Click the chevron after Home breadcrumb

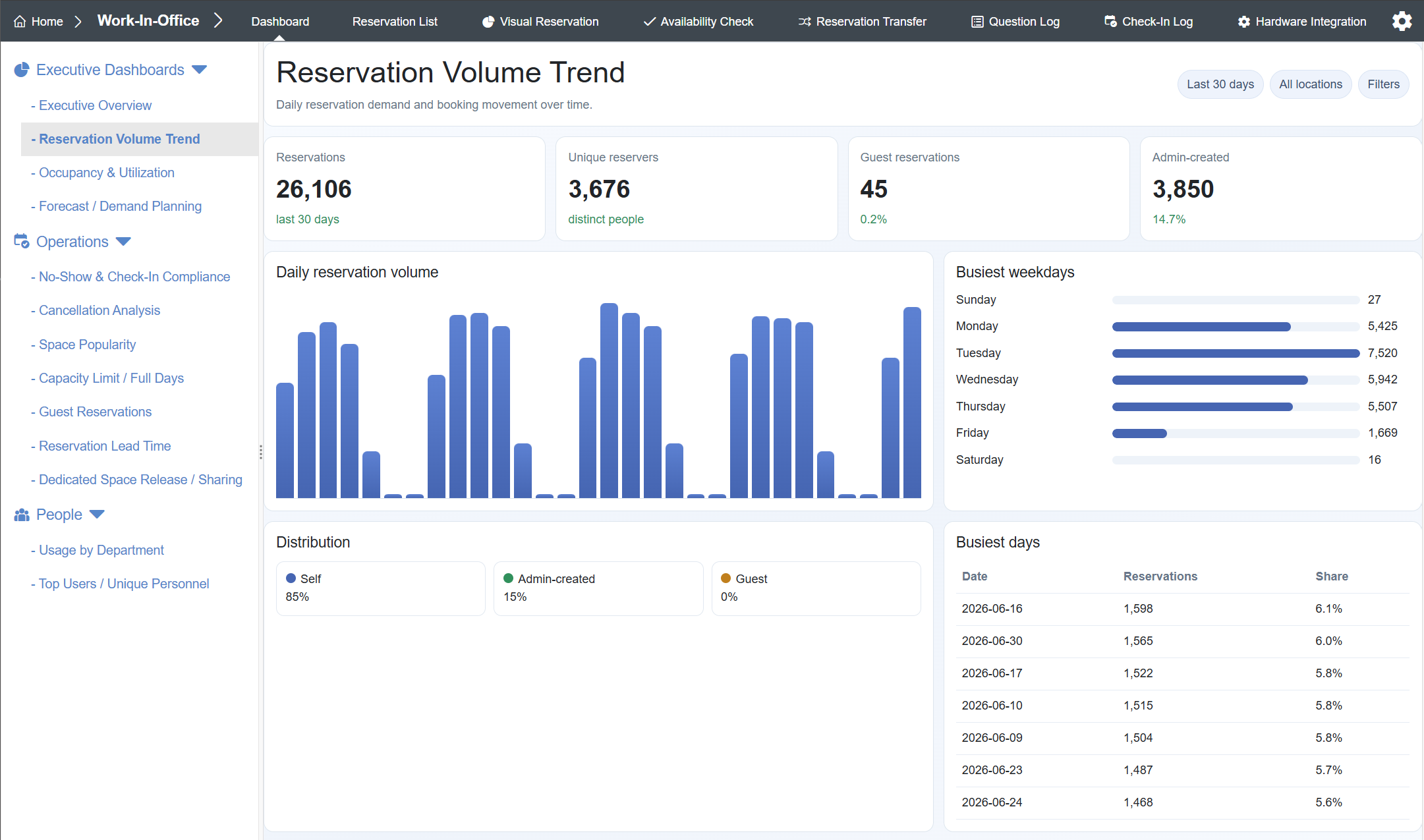point(78,22)
